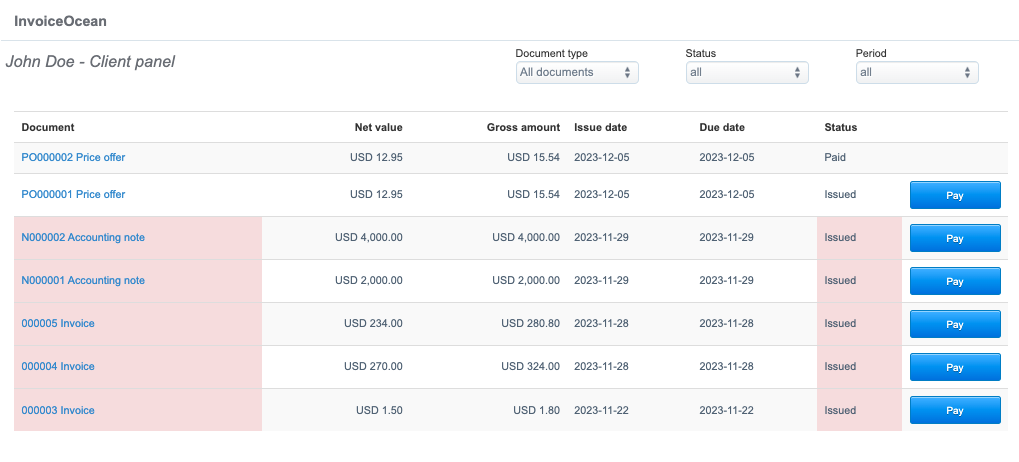Click the Due date column header
Screen dimensions: 1019x462
pyautogui.click(x=721, y=127)
